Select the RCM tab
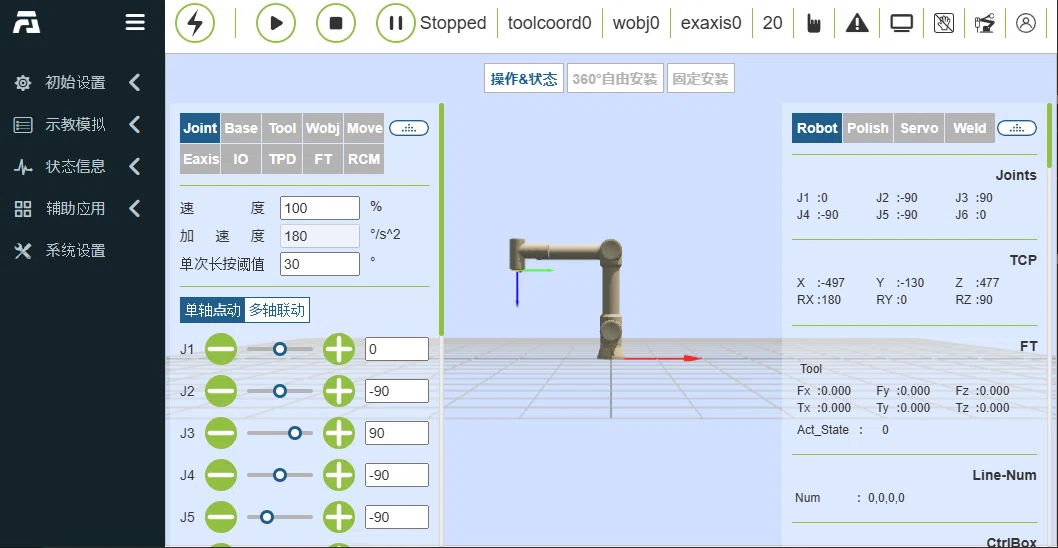The height and width of the screenshot is (548, 1058). coord(364,159)
